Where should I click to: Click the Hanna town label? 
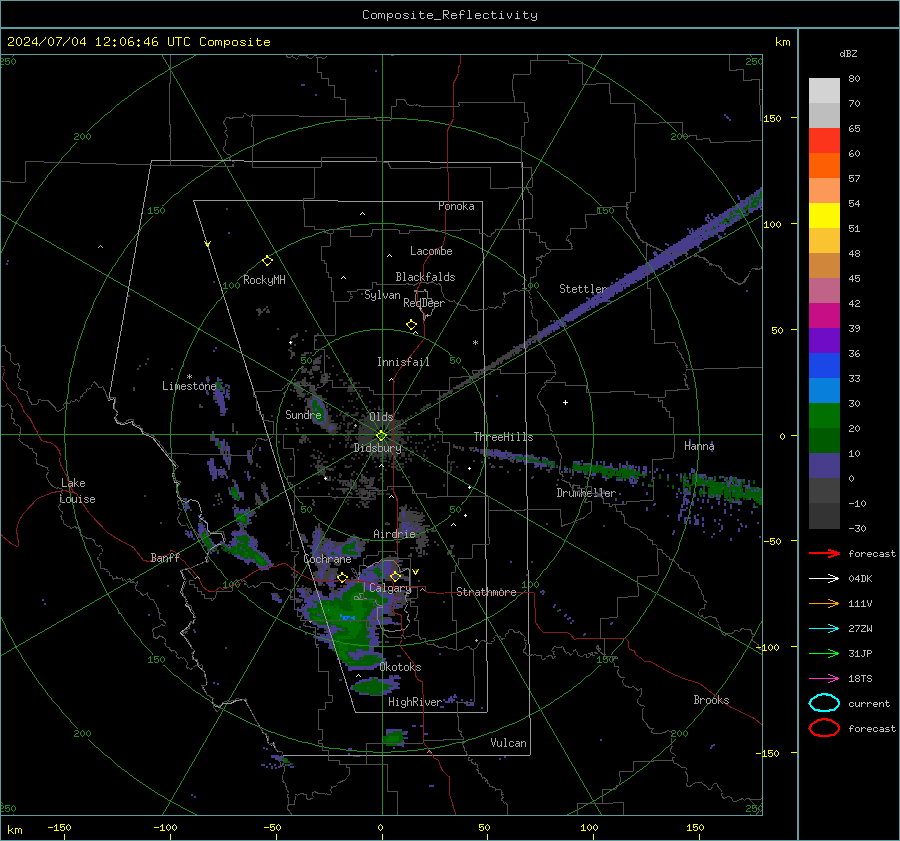(x=699, y=446)
